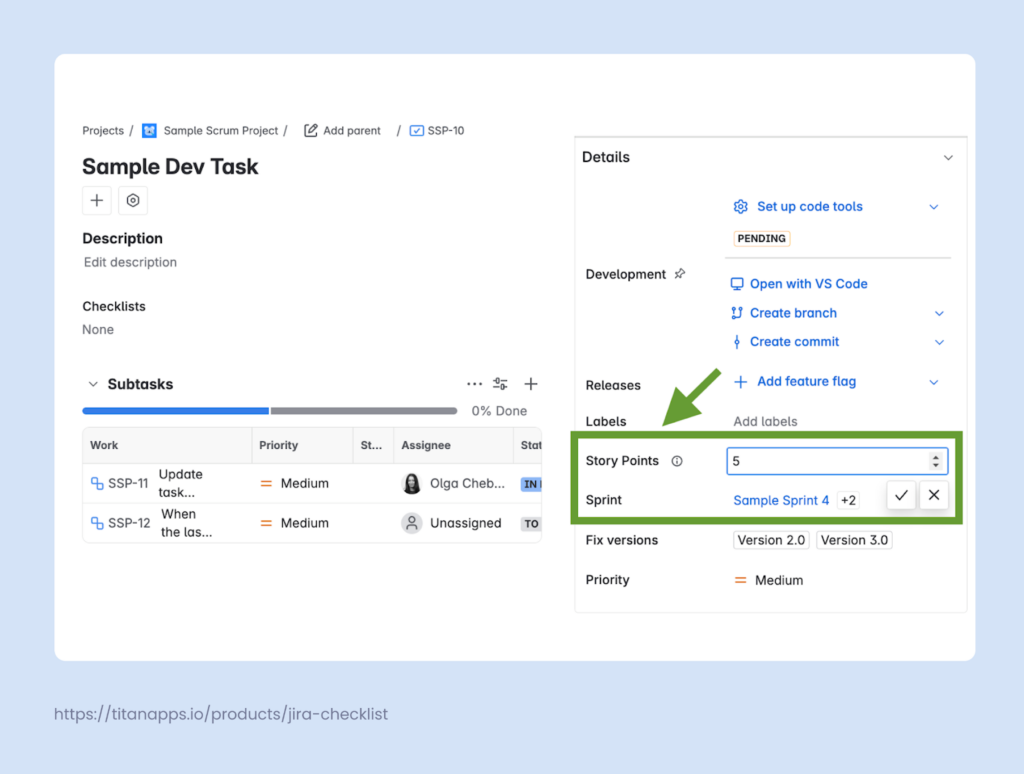Screen dimensions: 1024x774
Task: Click the hexagon apps icon under the title
Action: point(133,201)
